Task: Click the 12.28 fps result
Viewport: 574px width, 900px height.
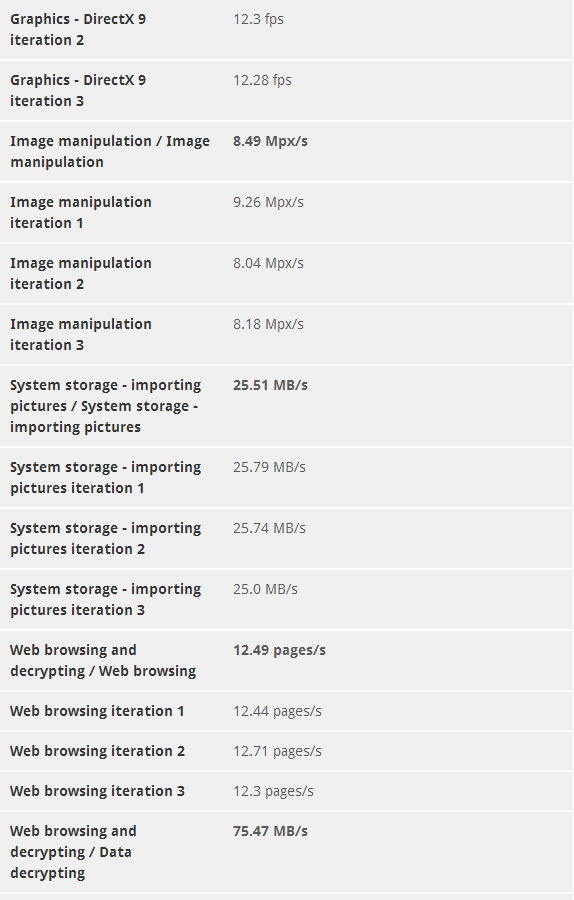Action: point(262,80)
